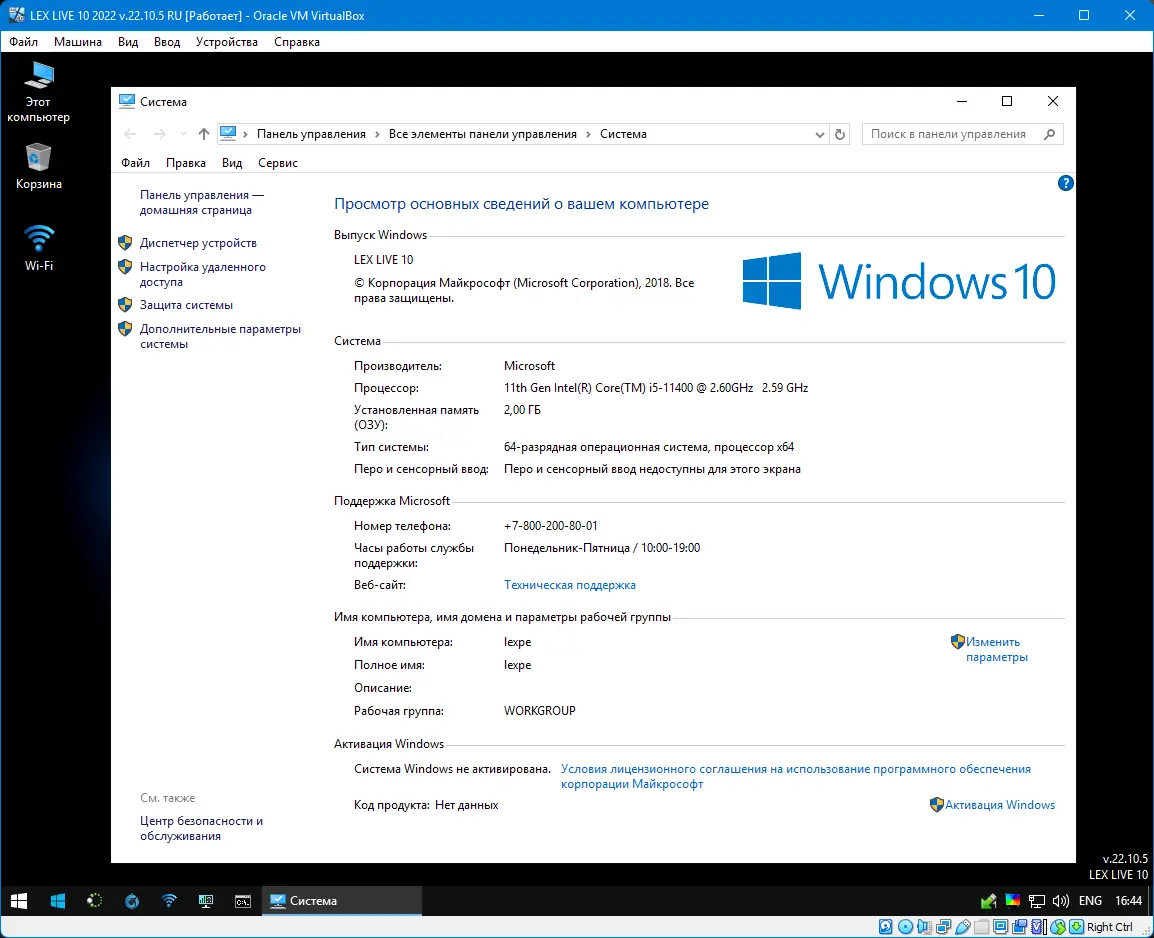This screenshot has width=1154, height=938.
Task: Expand chevron after Панель управления breadcrumb
Action: pos(378,134)
